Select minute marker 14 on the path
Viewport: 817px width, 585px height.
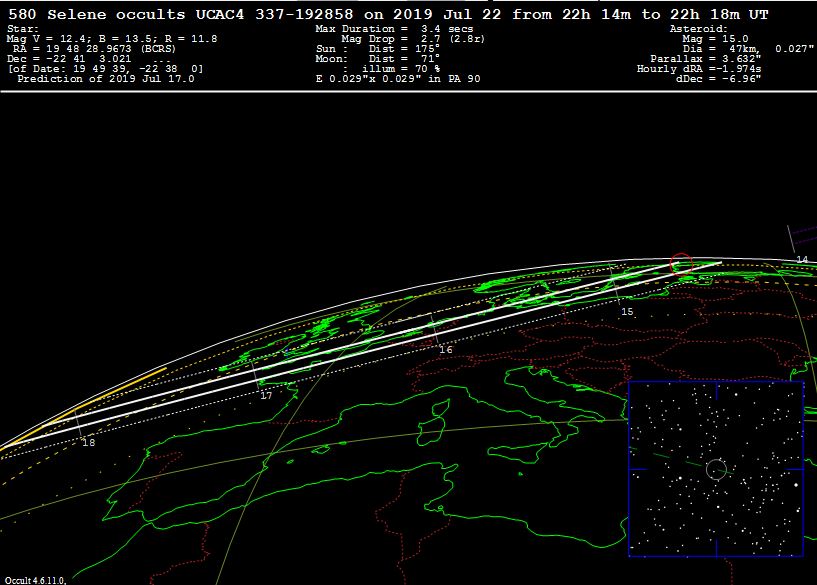[x=801, y=260]
